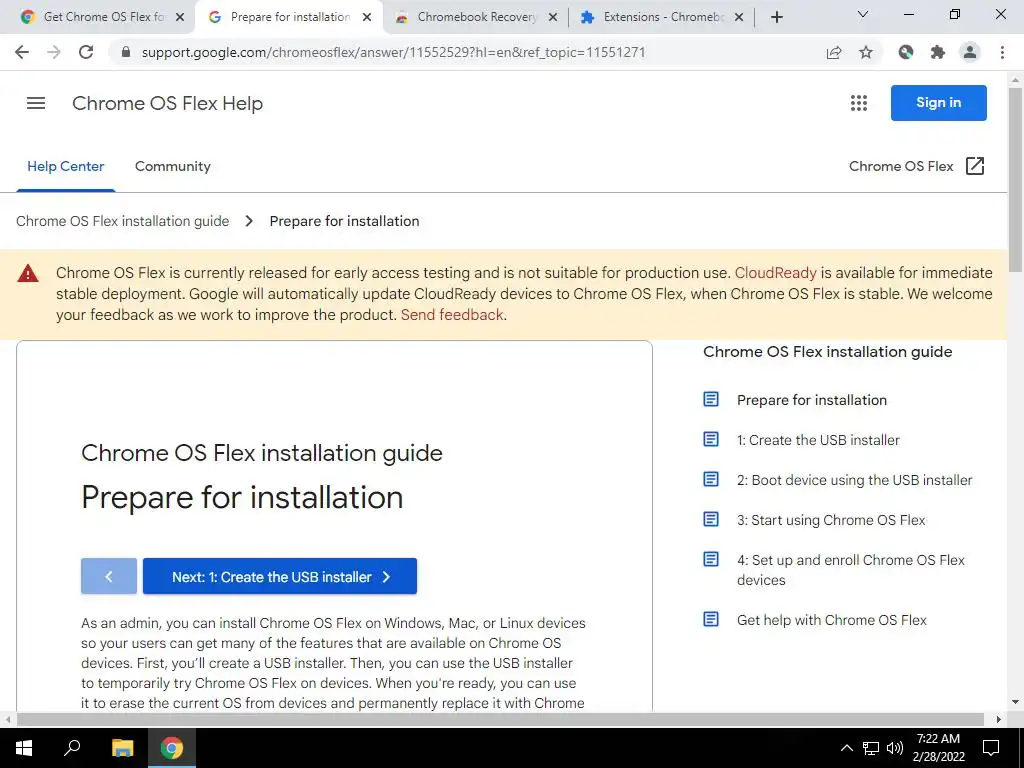
Task: Open the Help Center tab
Action: pyautogui.click(x=65, y=167)
